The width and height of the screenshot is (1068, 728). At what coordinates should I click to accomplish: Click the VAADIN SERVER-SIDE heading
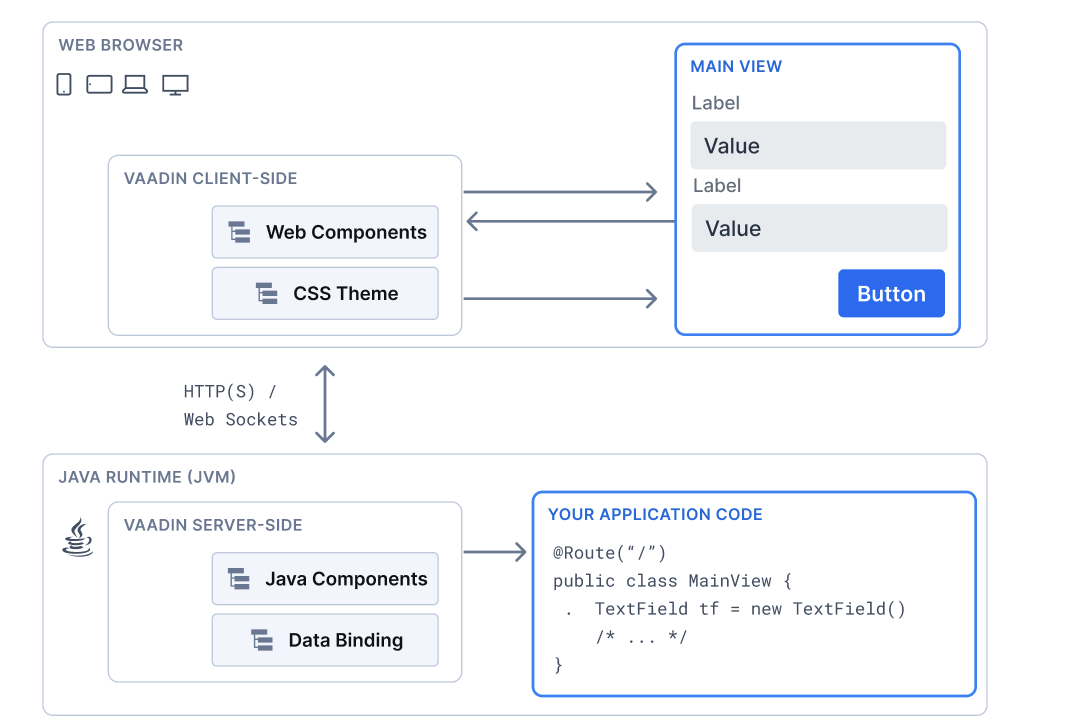click(213, 525)
